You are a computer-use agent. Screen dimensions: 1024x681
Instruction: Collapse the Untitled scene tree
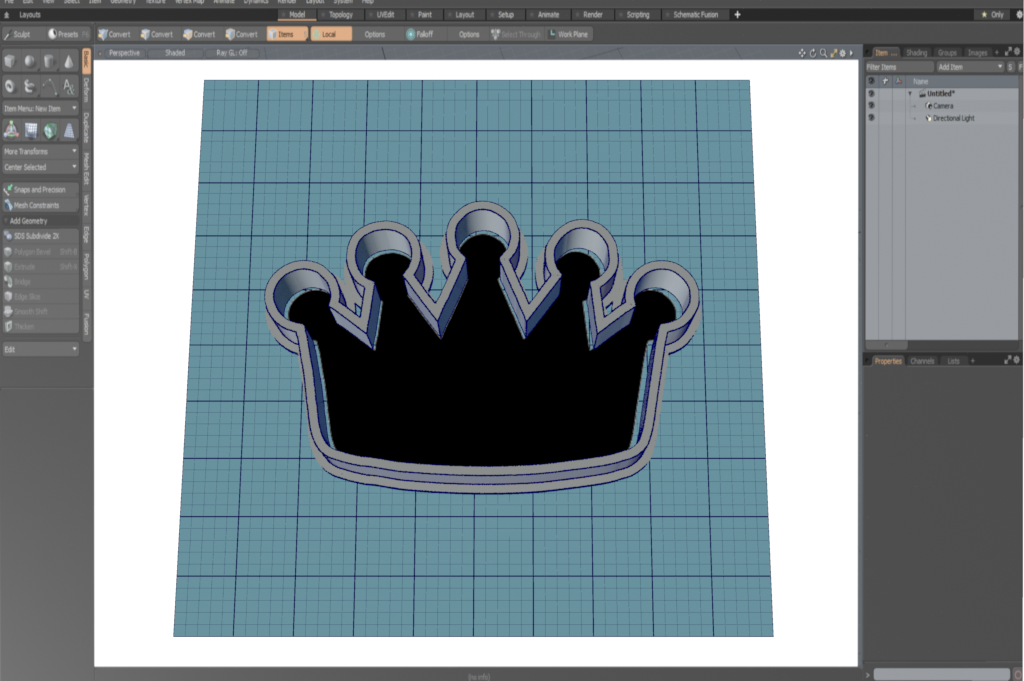point(910,94)
